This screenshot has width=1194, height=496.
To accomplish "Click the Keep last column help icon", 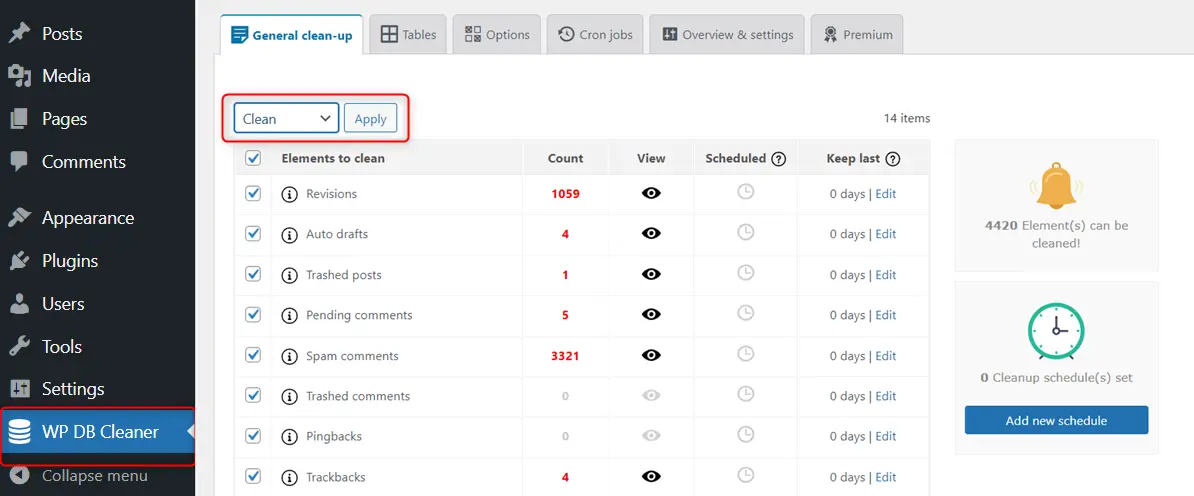I will tap(892, 159).
